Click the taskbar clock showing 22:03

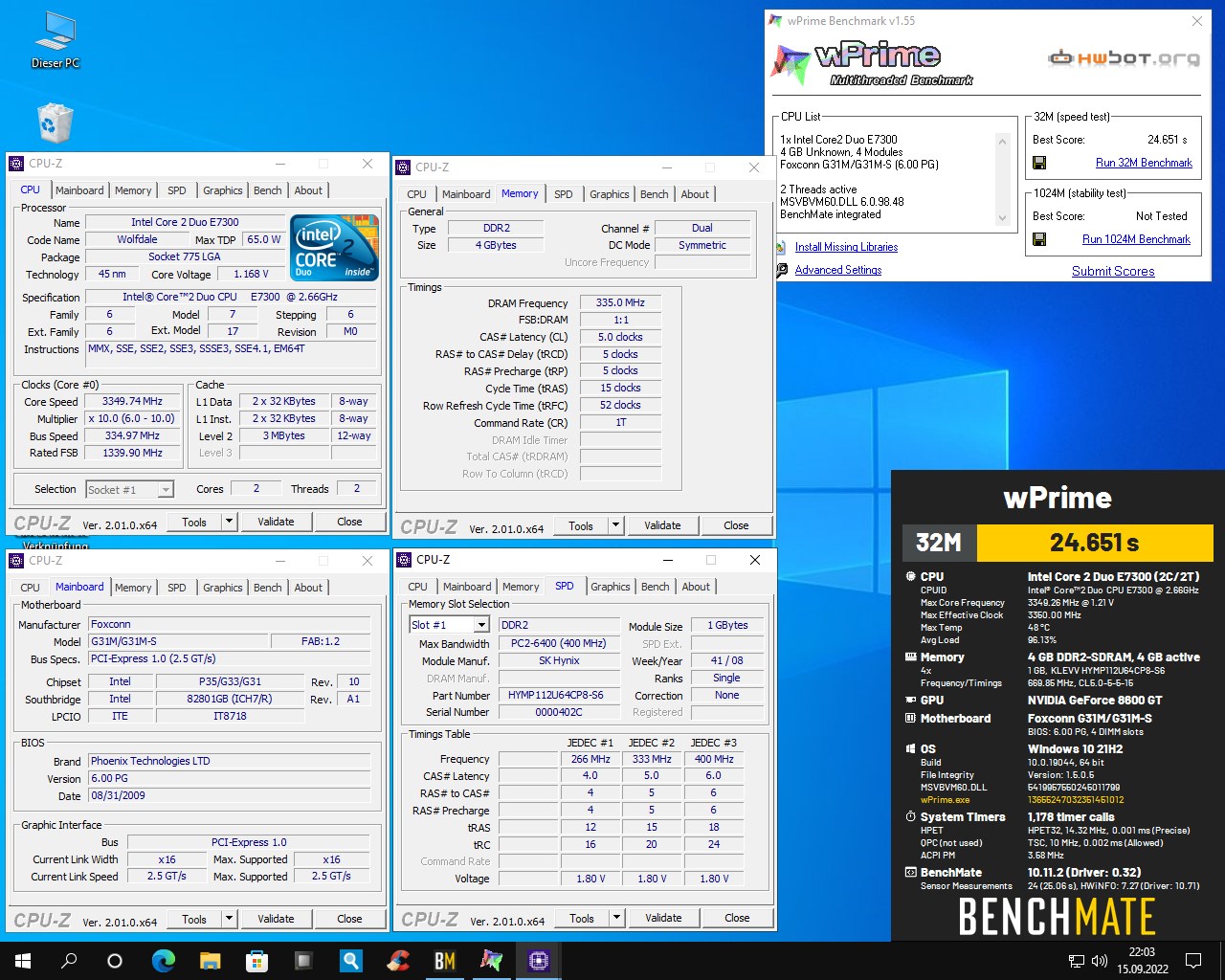[x=1142, y=961]
